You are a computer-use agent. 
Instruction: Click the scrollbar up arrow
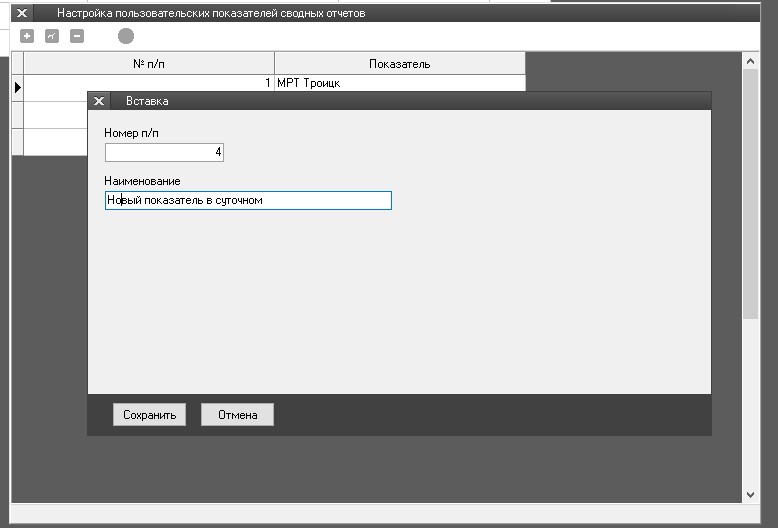click(751, 62)
